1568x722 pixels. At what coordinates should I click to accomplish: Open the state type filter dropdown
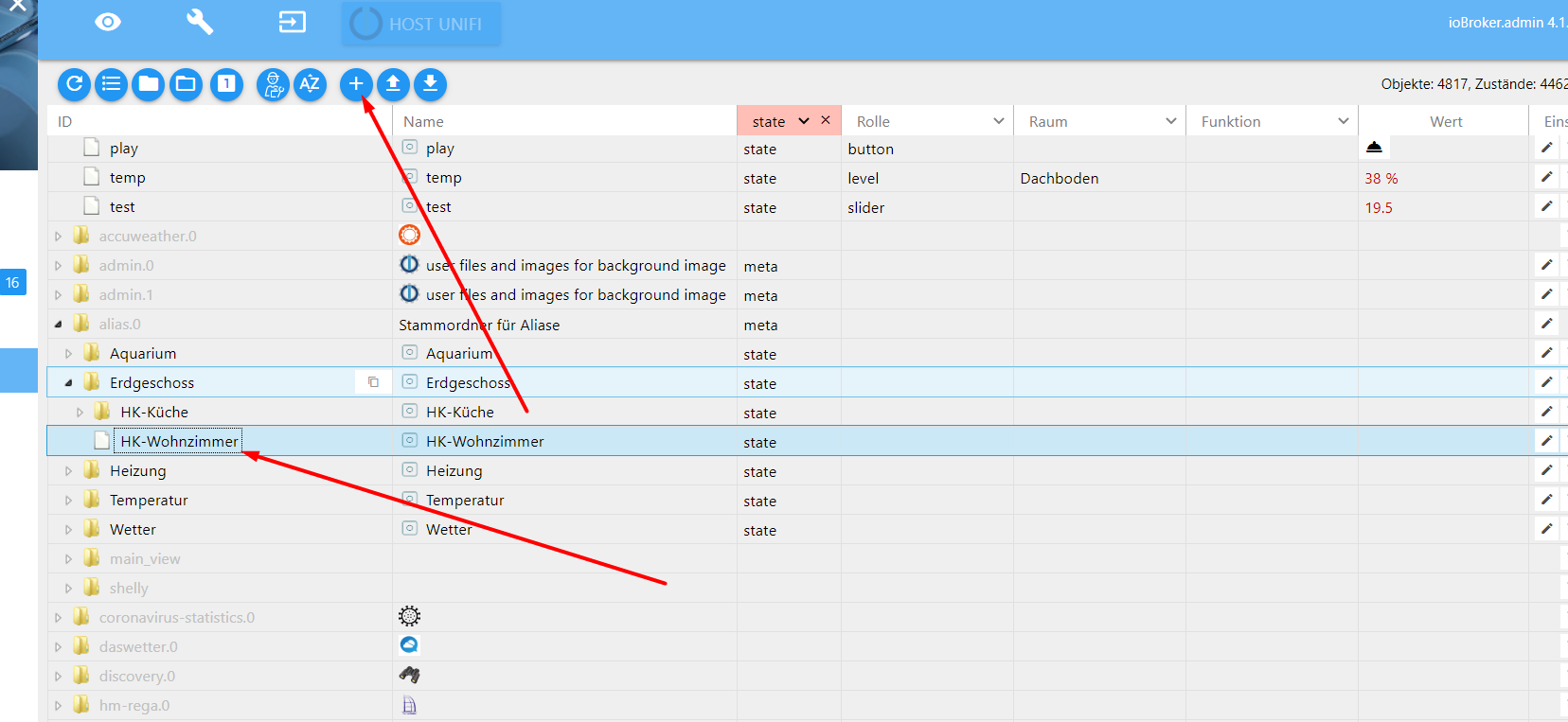(803, 121)
